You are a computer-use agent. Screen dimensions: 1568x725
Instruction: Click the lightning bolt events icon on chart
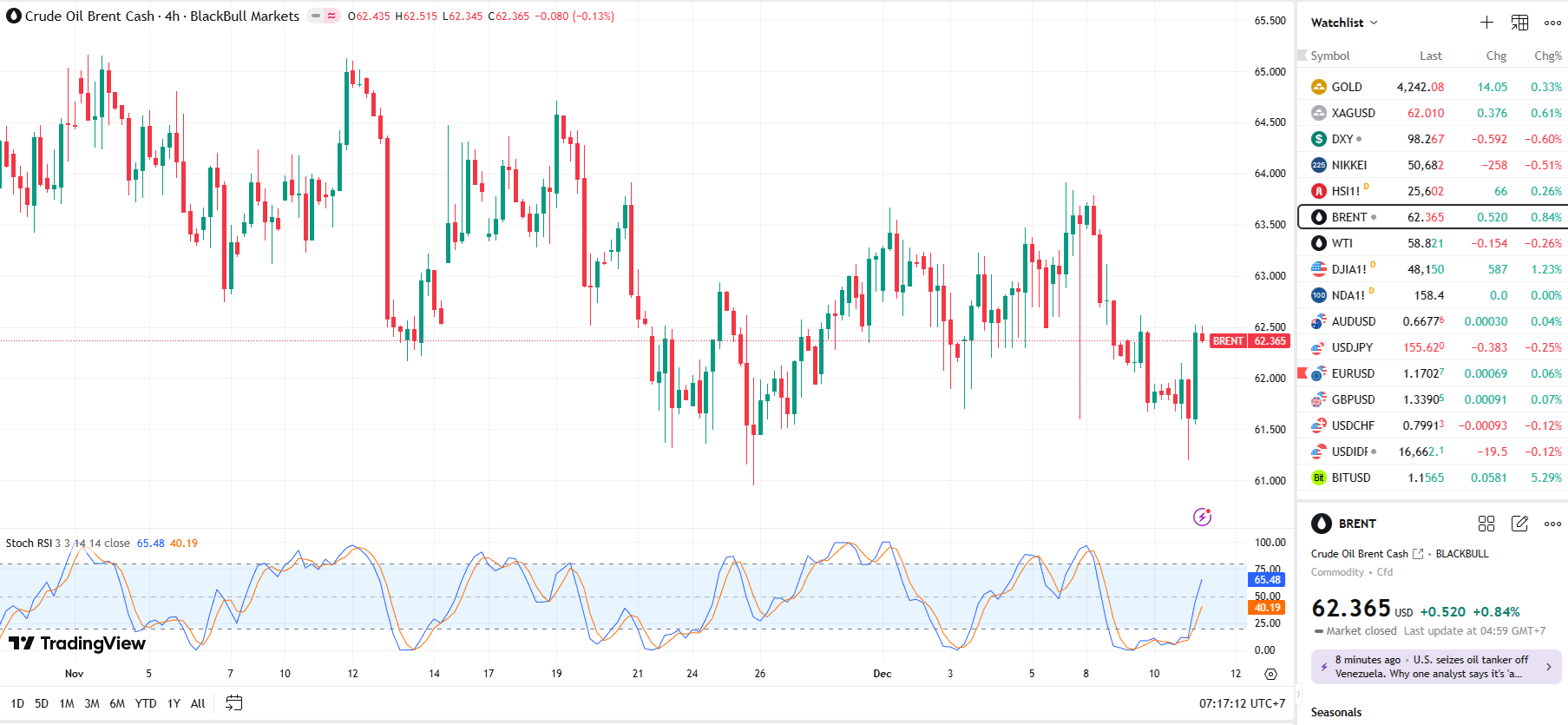[x=1202, y=517]
